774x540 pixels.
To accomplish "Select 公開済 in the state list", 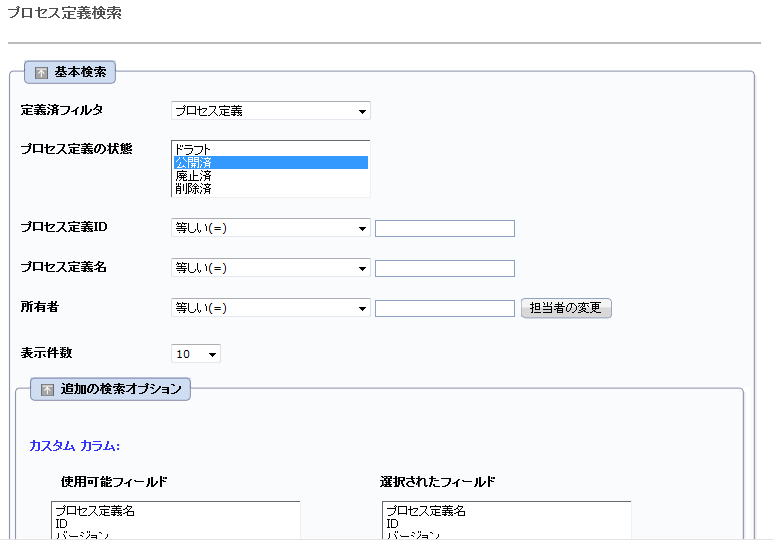I will pos(271,162).
